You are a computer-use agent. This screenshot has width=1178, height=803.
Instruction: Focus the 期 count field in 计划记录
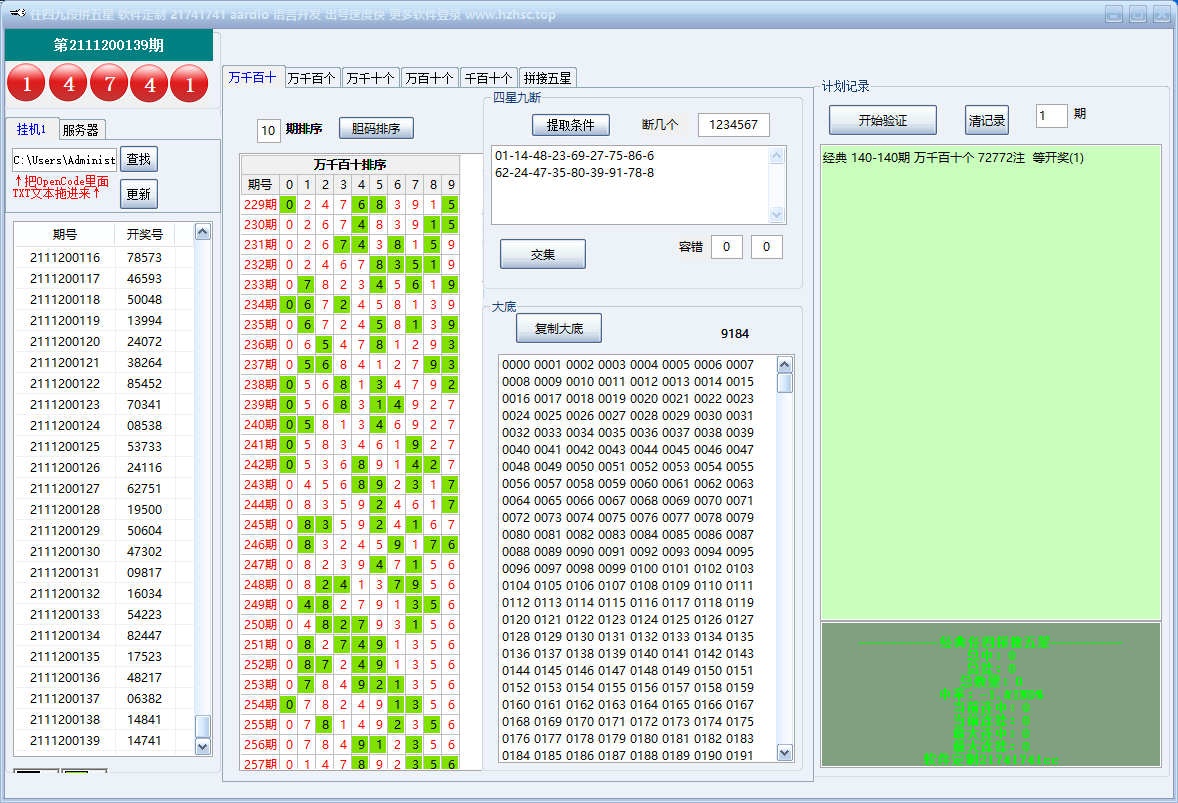pos(1051,116)
